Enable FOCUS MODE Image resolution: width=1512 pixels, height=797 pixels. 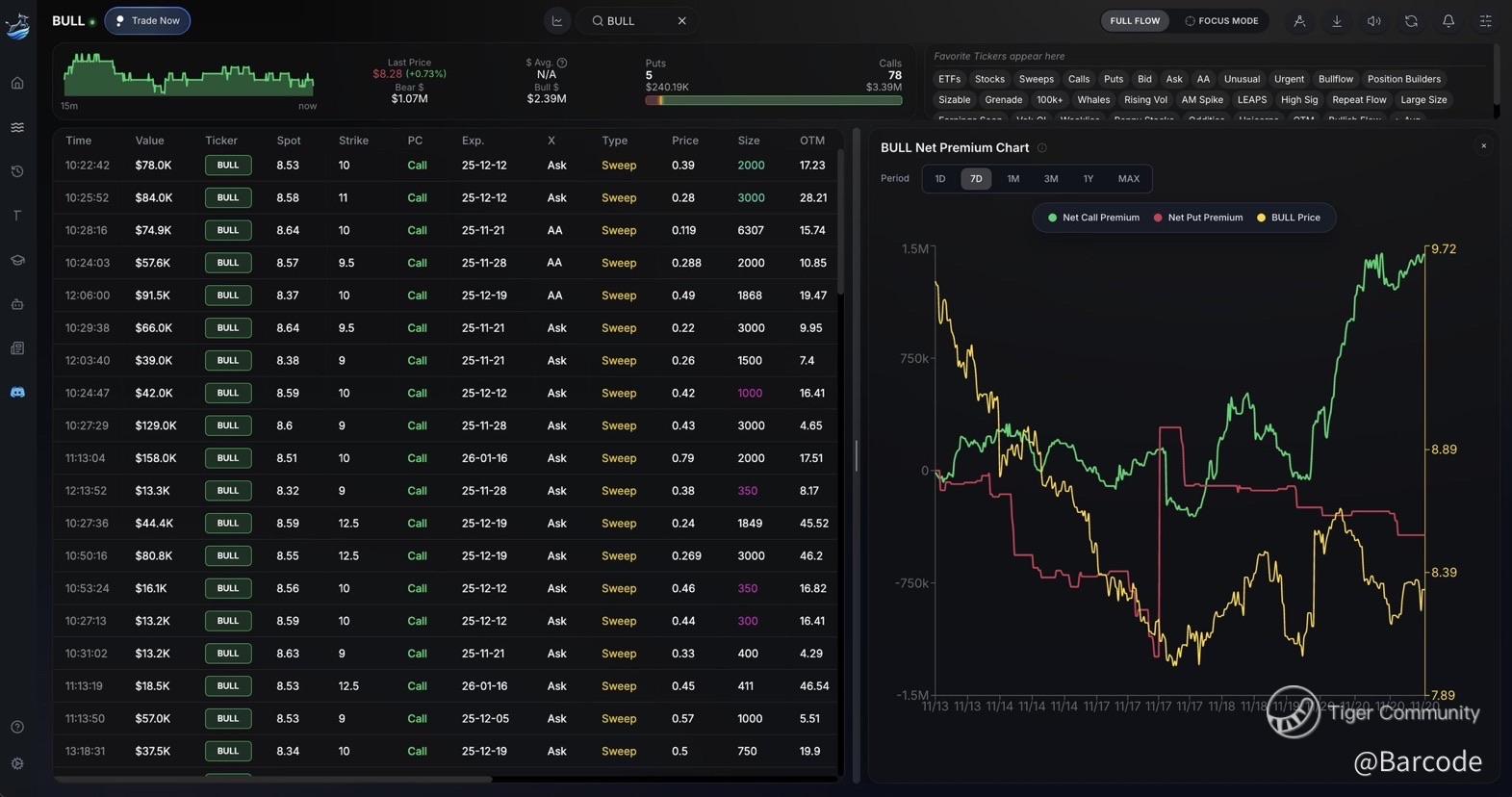point(1221,20)
